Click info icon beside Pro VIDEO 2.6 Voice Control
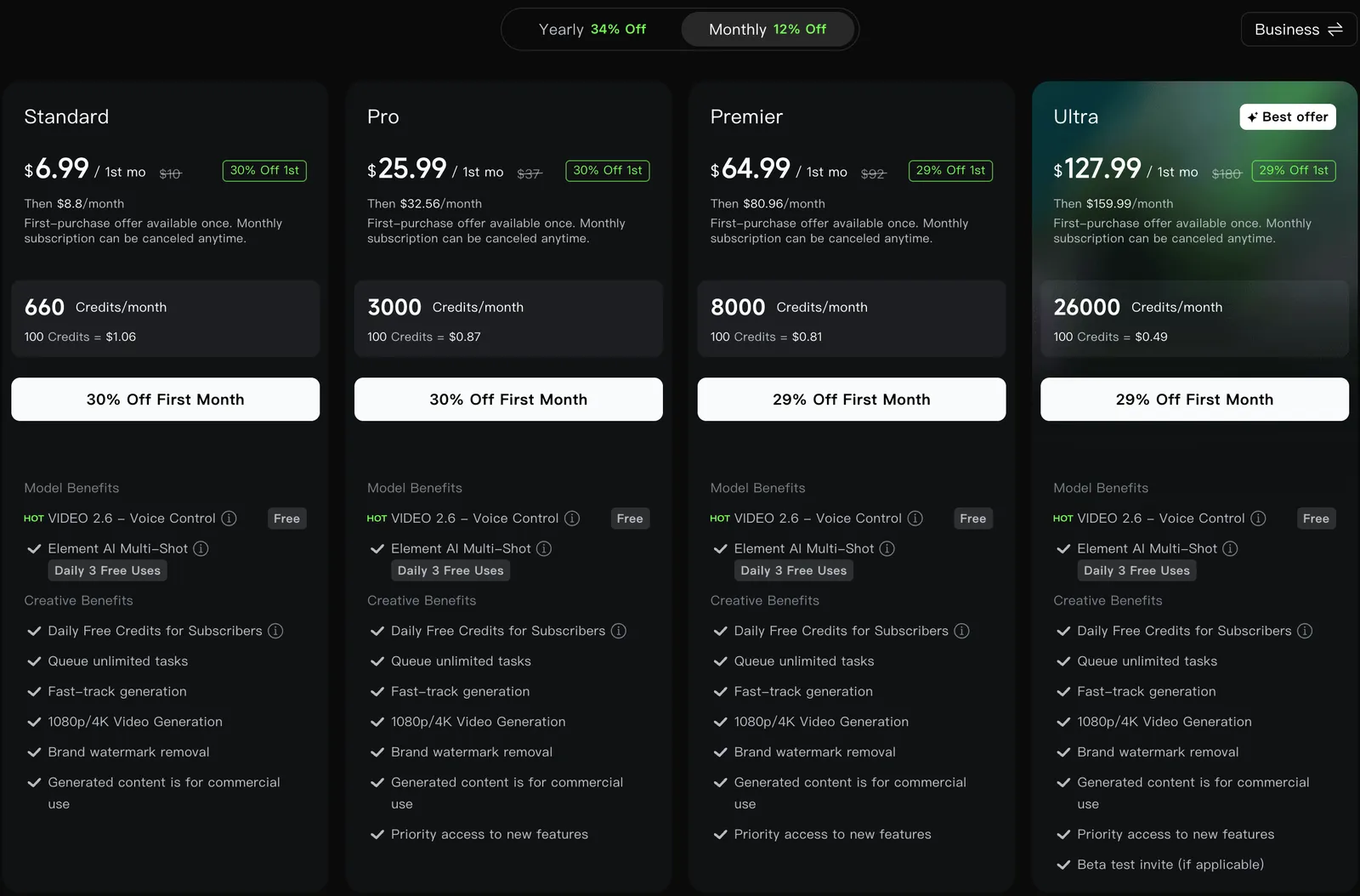The image size is (1360, 896). tap(572, 519)
